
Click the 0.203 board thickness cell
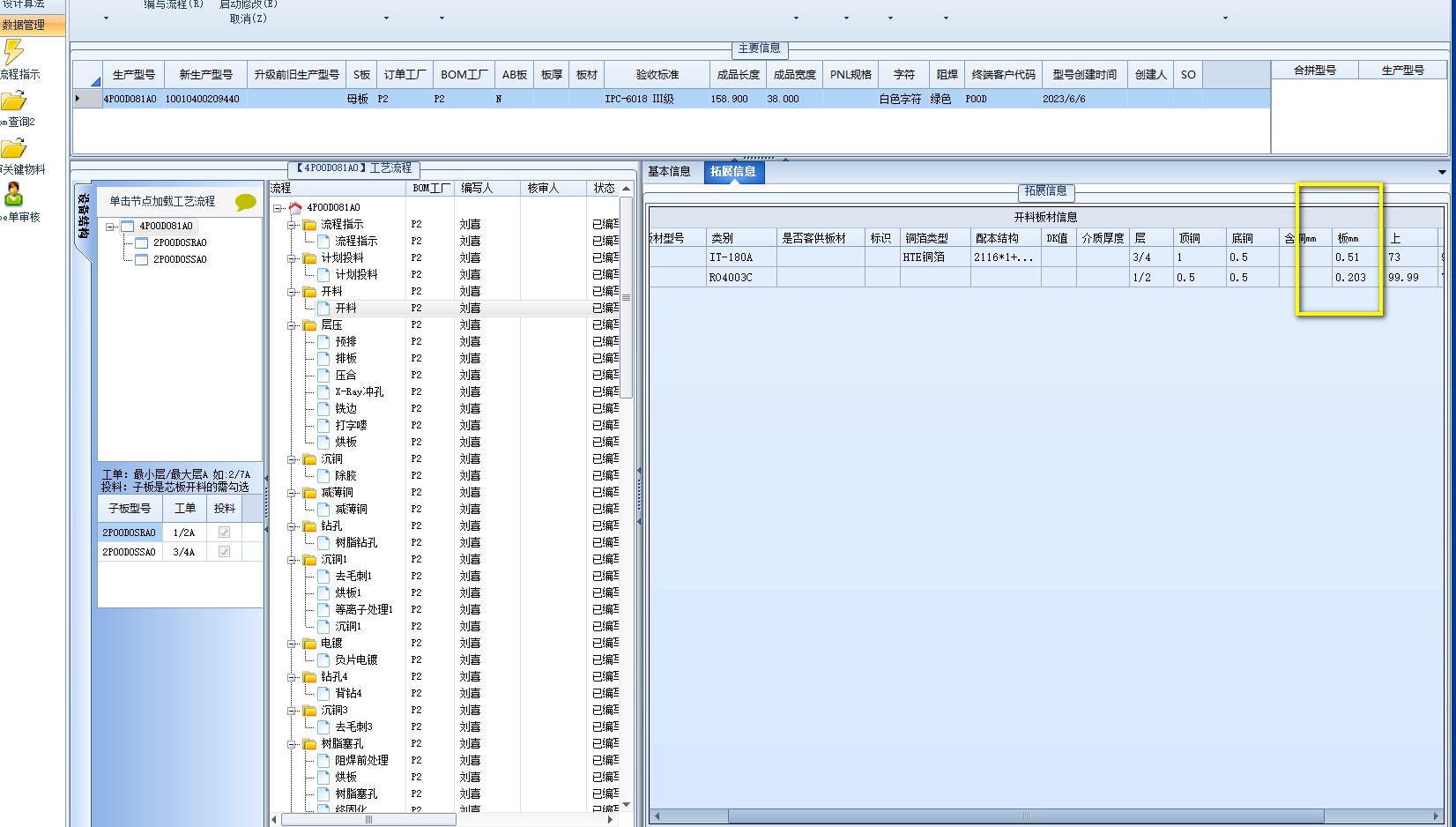point(1358,278)
